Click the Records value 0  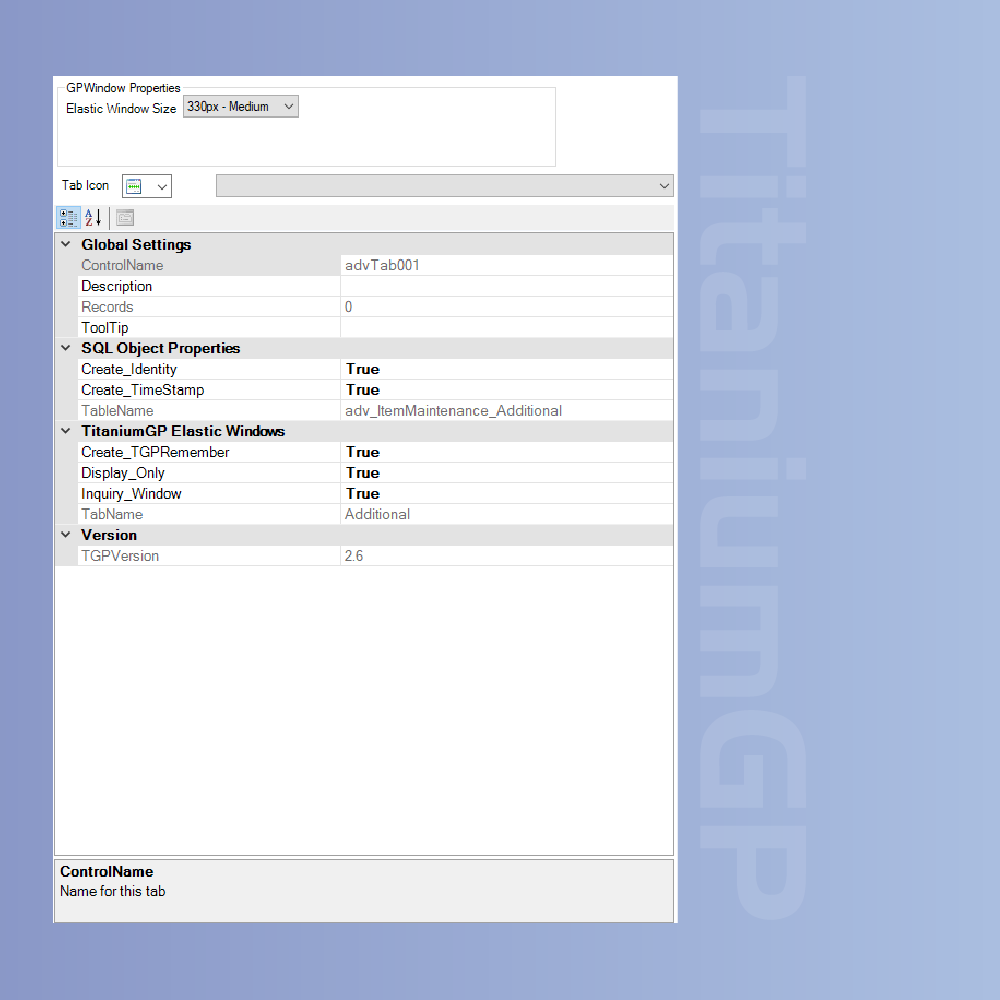[x=348, y=307]
